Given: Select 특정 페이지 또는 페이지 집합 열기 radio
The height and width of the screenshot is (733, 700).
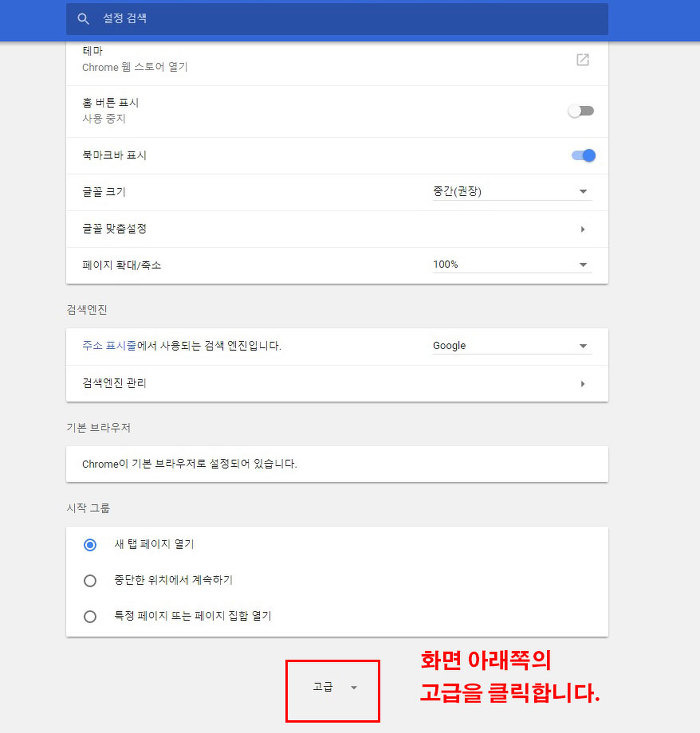Looking at the screenshot, I should click(x=90, y=616).
